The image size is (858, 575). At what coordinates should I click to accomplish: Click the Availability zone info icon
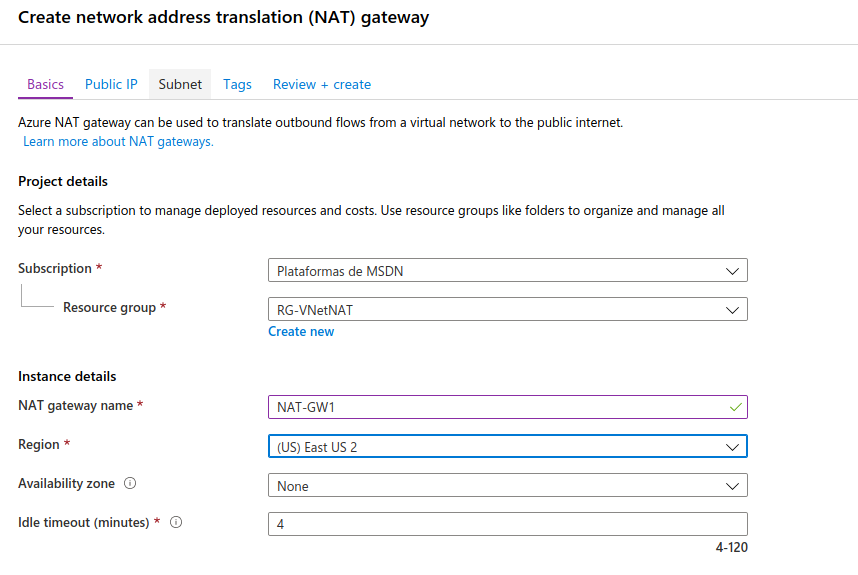pyautogui.click(x=130, y=483)
